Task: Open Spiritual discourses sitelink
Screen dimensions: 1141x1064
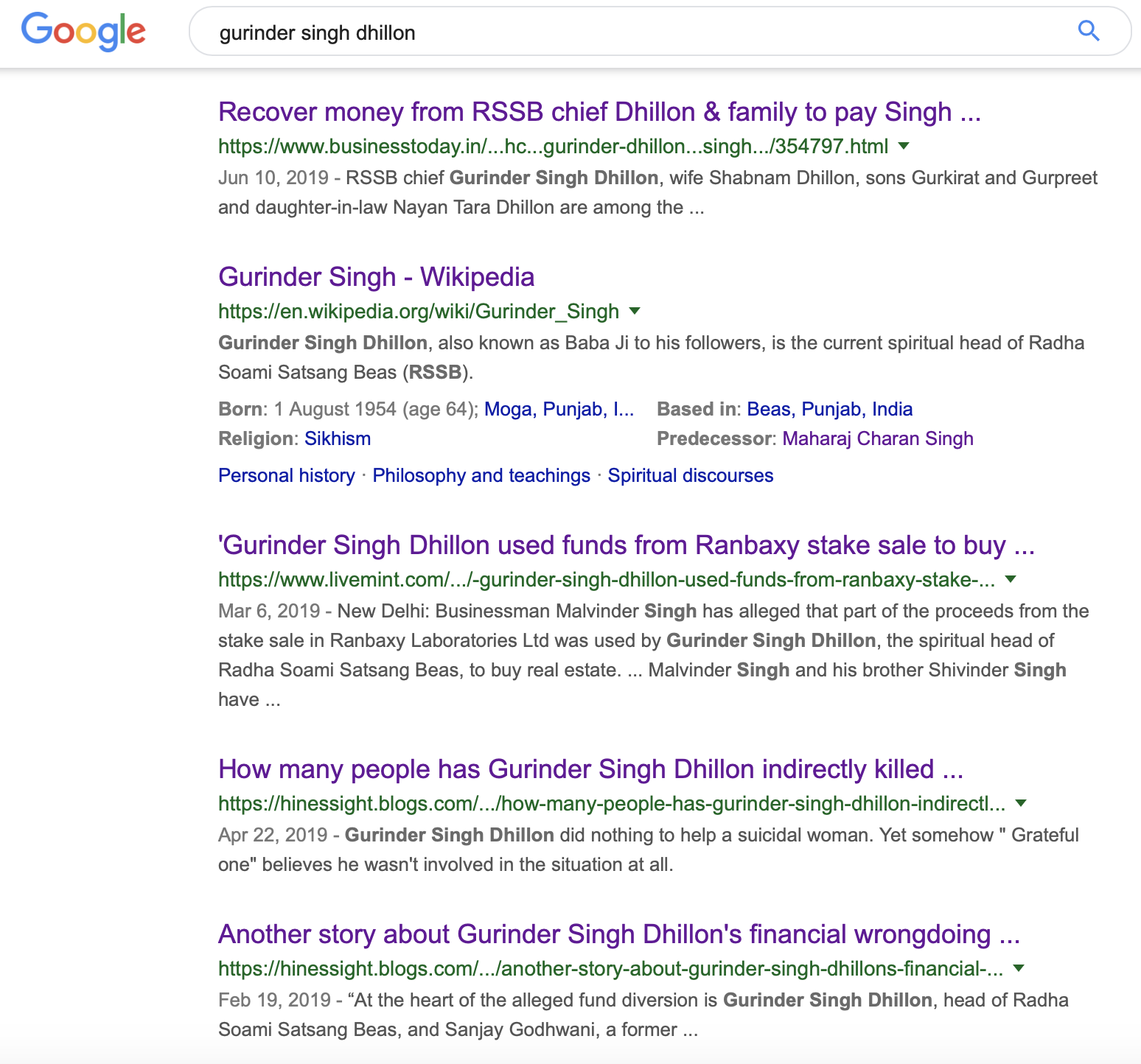Action: [690, 475]
